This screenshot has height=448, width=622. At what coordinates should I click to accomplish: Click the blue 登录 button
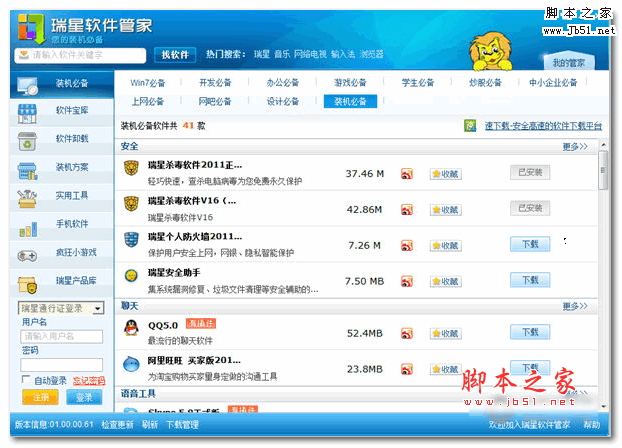pyautogui.click(x=84, y=397)
